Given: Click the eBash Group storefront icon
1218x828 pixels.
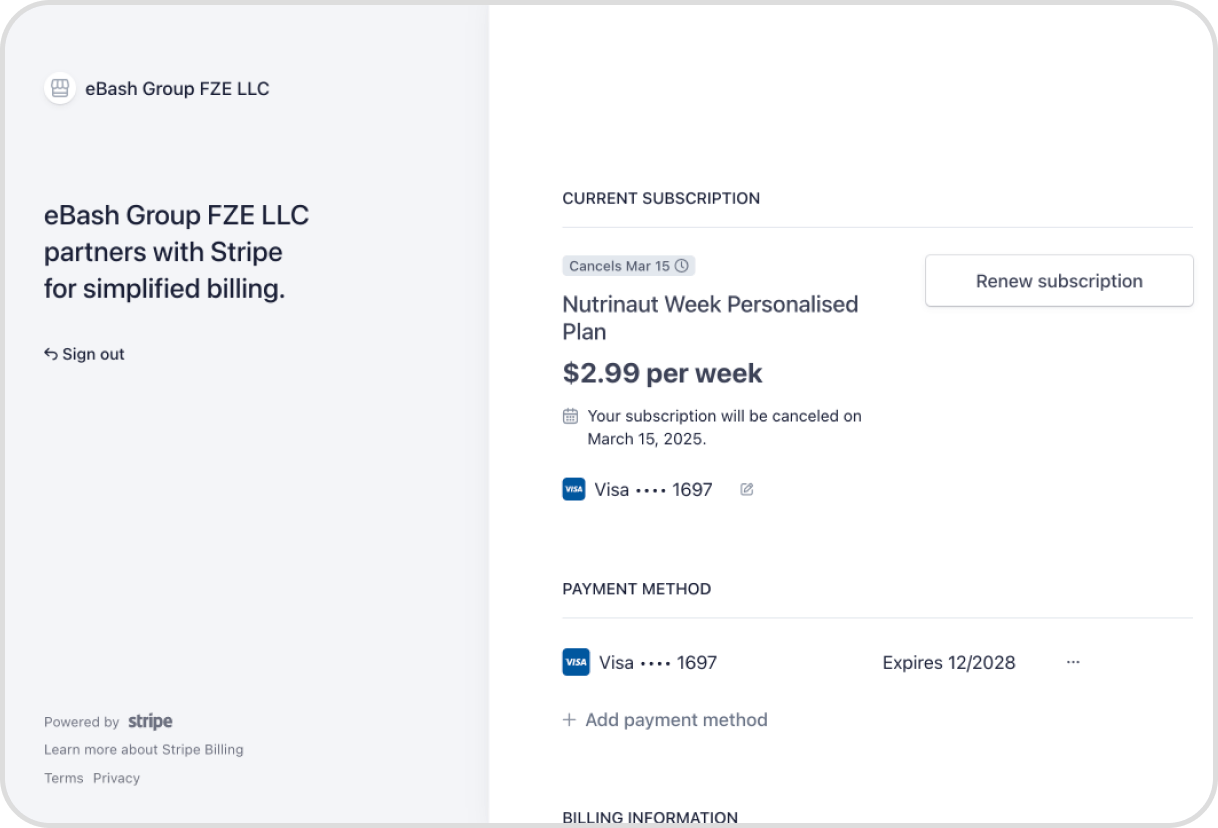Looking at the screenshot, I should pos(60,88).
